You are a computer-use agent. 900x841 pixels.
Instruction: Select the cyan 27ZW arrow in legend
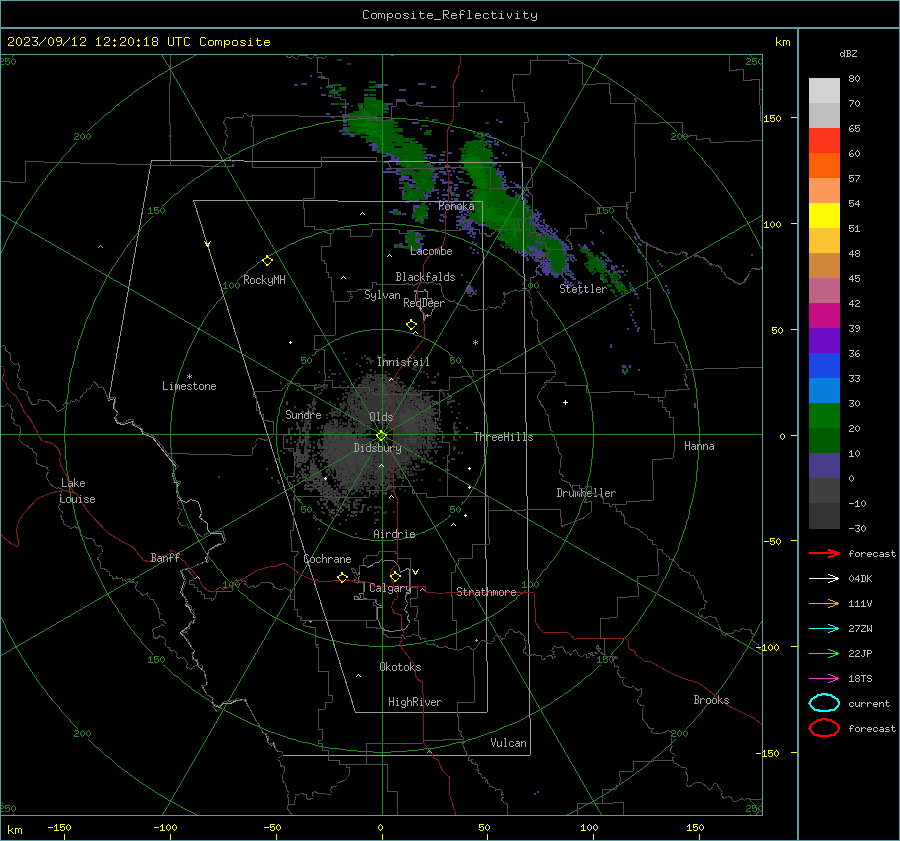(824, 629)
